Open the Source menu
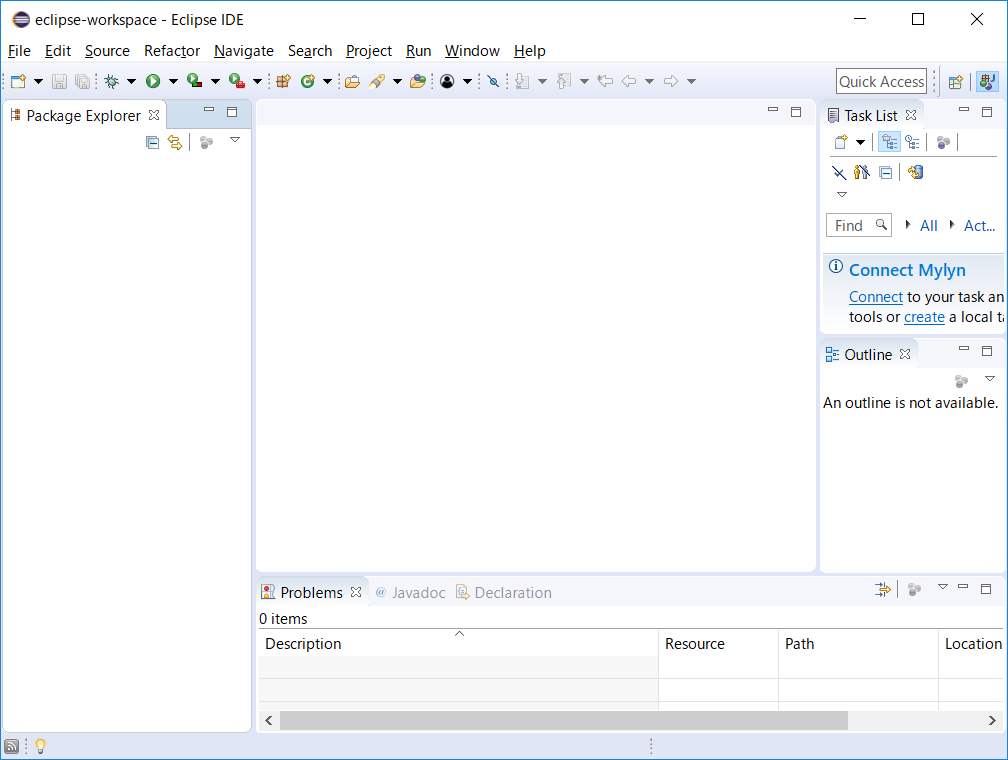This screenshot has width=1008, height=760. [x=107, y=51]
